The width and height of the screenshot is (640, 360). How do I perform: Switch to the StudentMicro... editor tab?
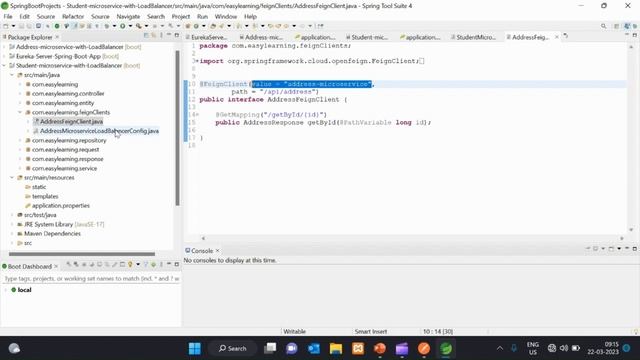[473, 37]
